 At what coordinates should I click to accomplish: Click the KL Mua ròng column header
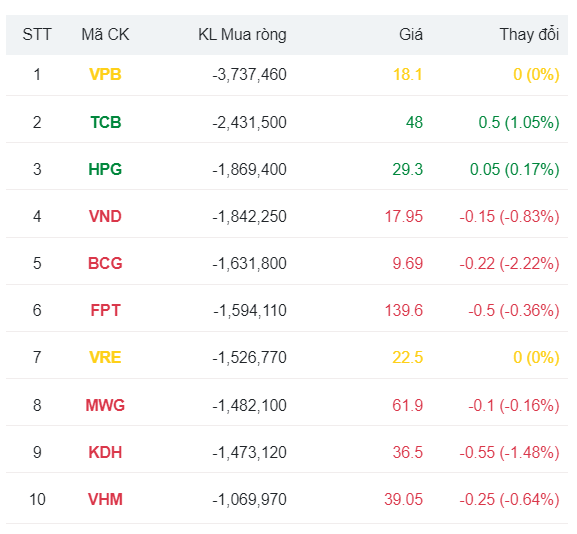(243, 35)
